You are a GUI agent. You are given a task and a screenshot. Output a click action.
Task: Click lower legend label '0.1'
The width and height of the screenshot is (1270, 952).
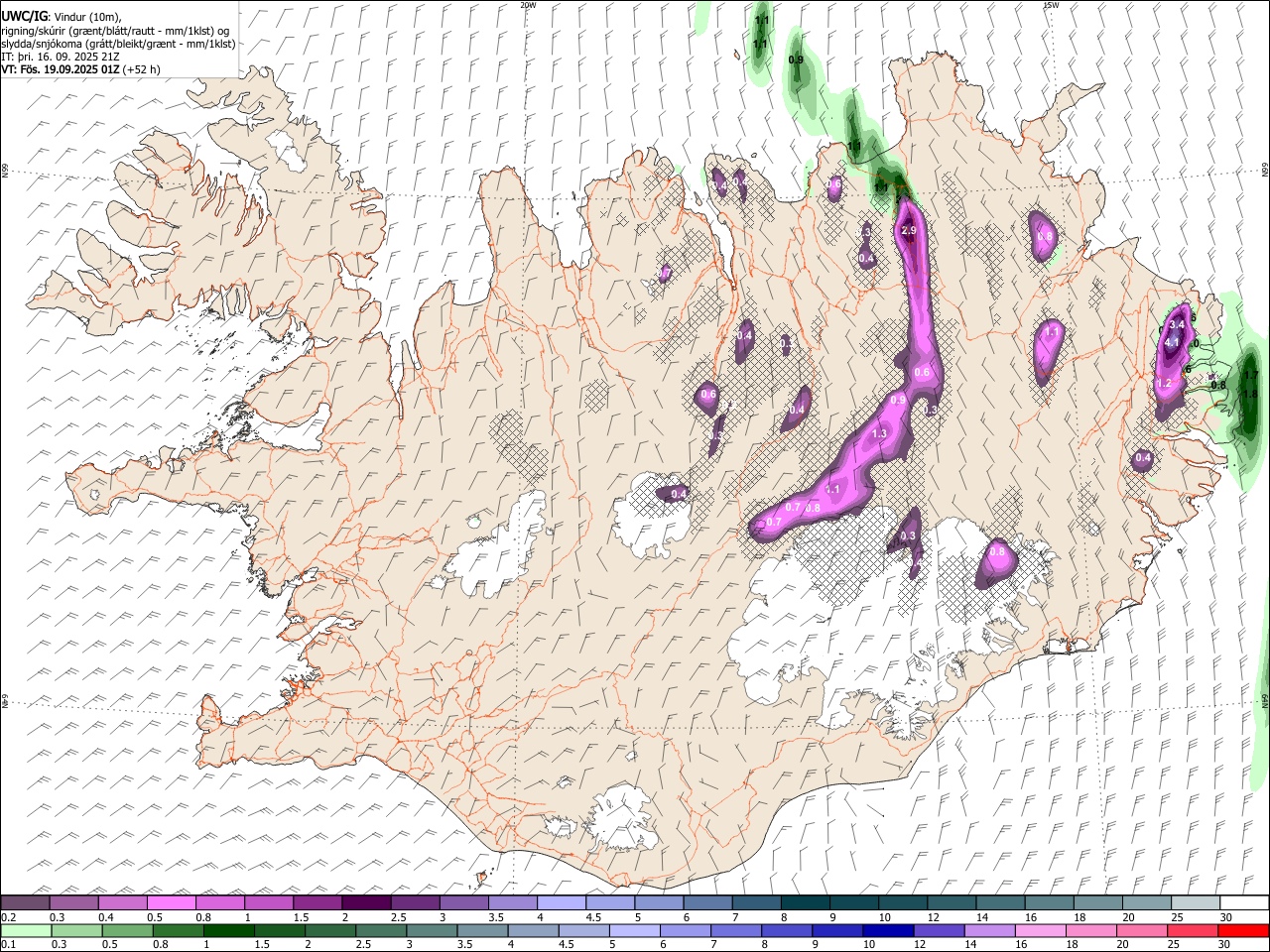(8, 945)
